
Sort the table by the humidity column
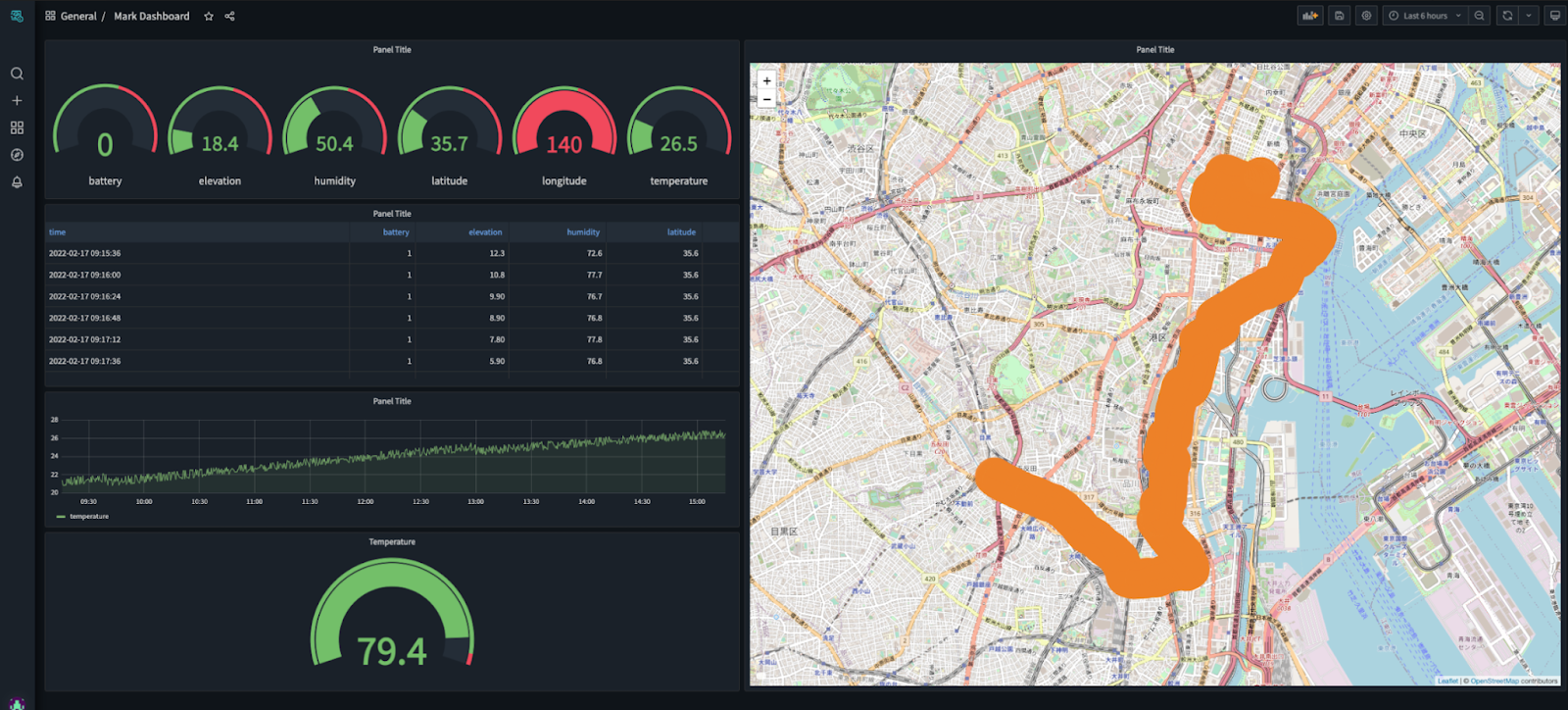(583, 232)
